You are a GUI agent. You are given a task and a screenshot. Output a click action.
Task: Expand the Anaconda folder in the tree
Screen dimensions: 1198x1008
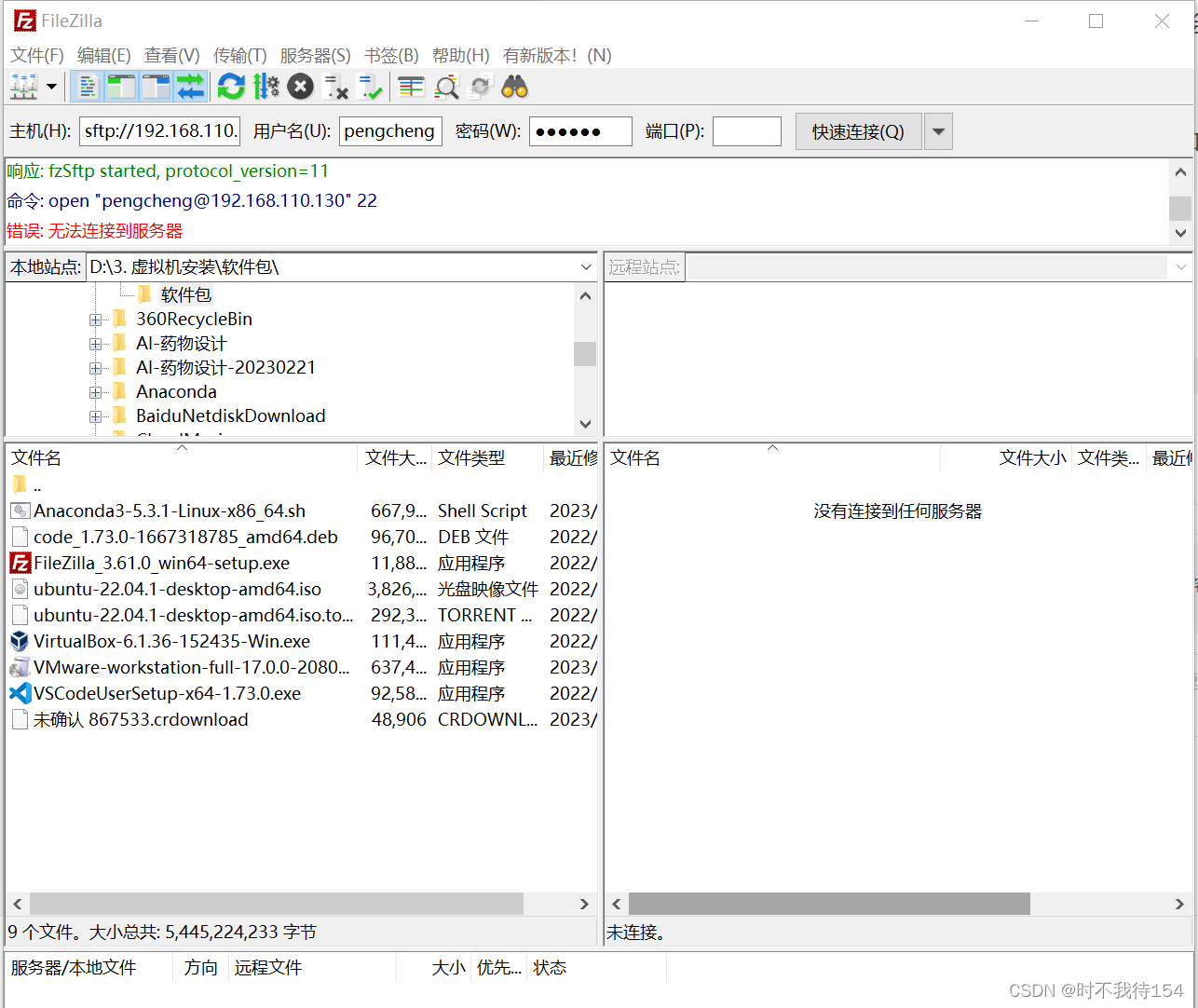pyautogui.click(x=97, y=391)
